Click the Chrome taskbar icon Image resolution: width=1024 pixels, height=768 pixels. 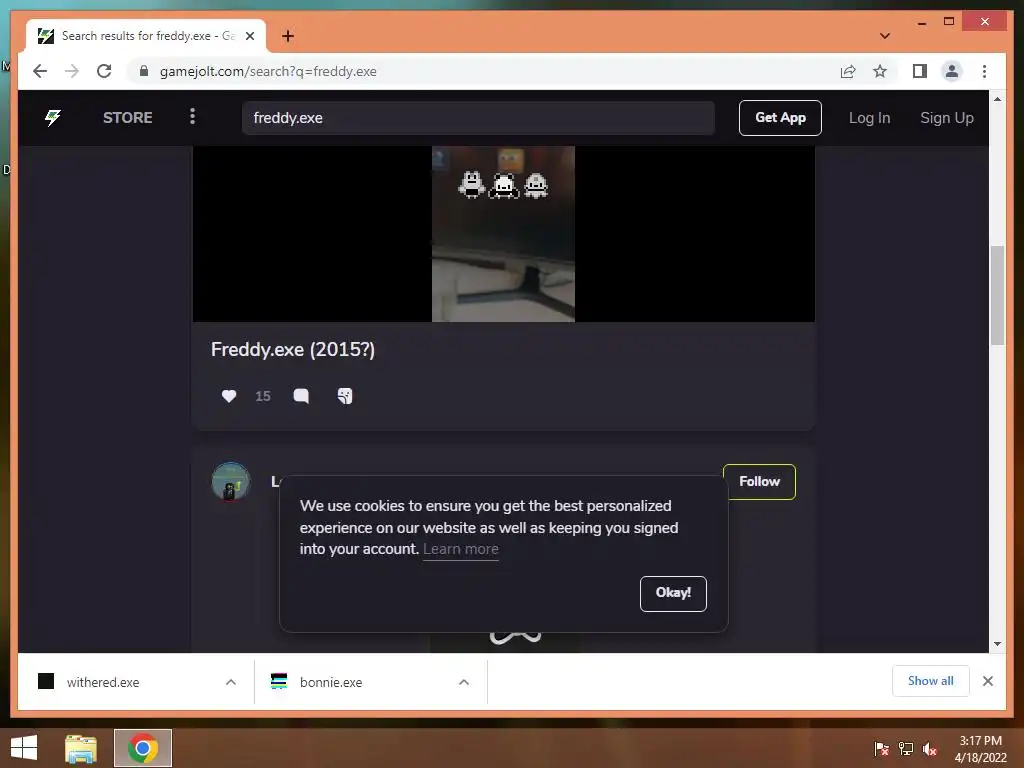tap(143, 748)
